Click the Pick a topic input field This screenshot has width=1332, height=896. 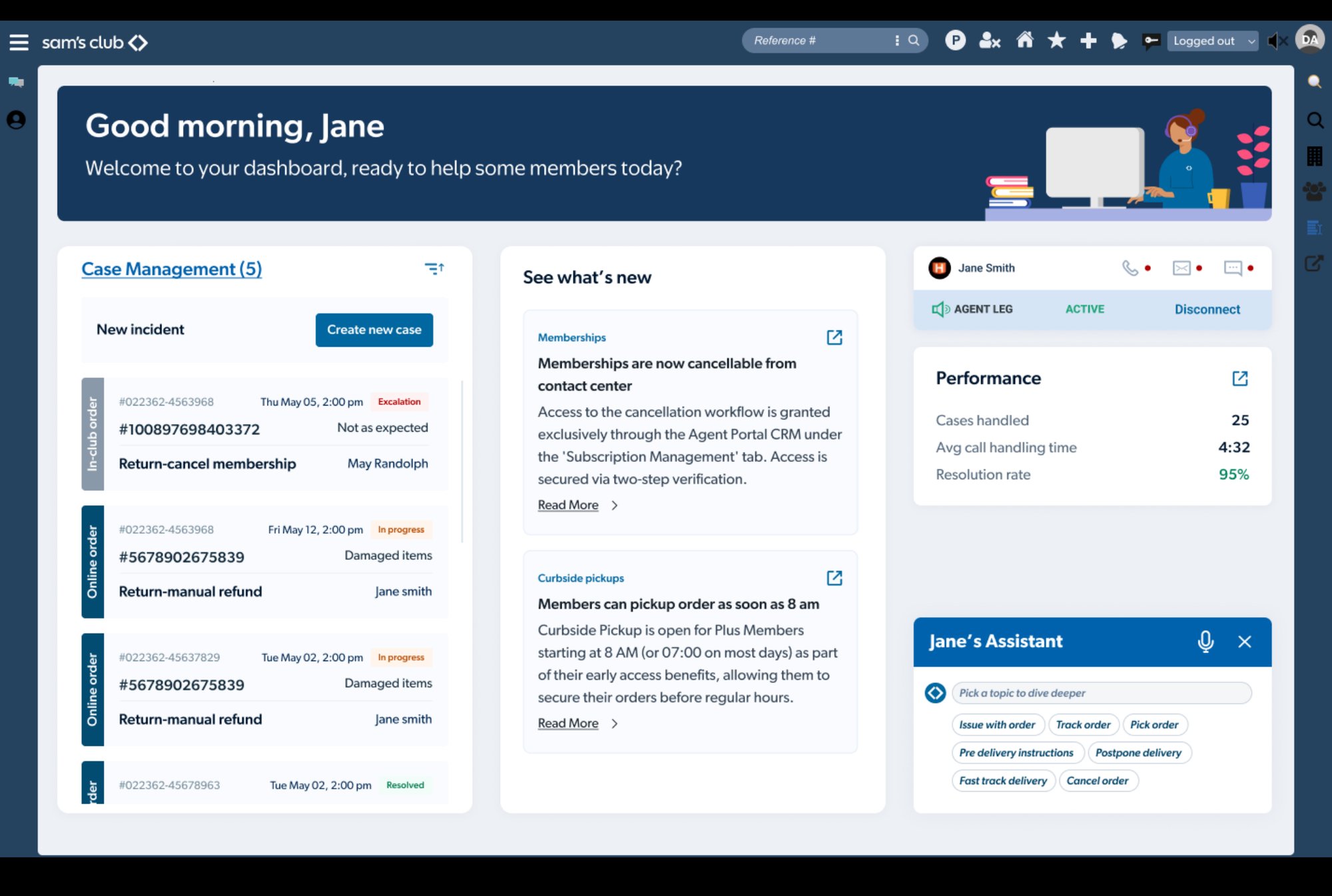click(x=1102, y=693)
